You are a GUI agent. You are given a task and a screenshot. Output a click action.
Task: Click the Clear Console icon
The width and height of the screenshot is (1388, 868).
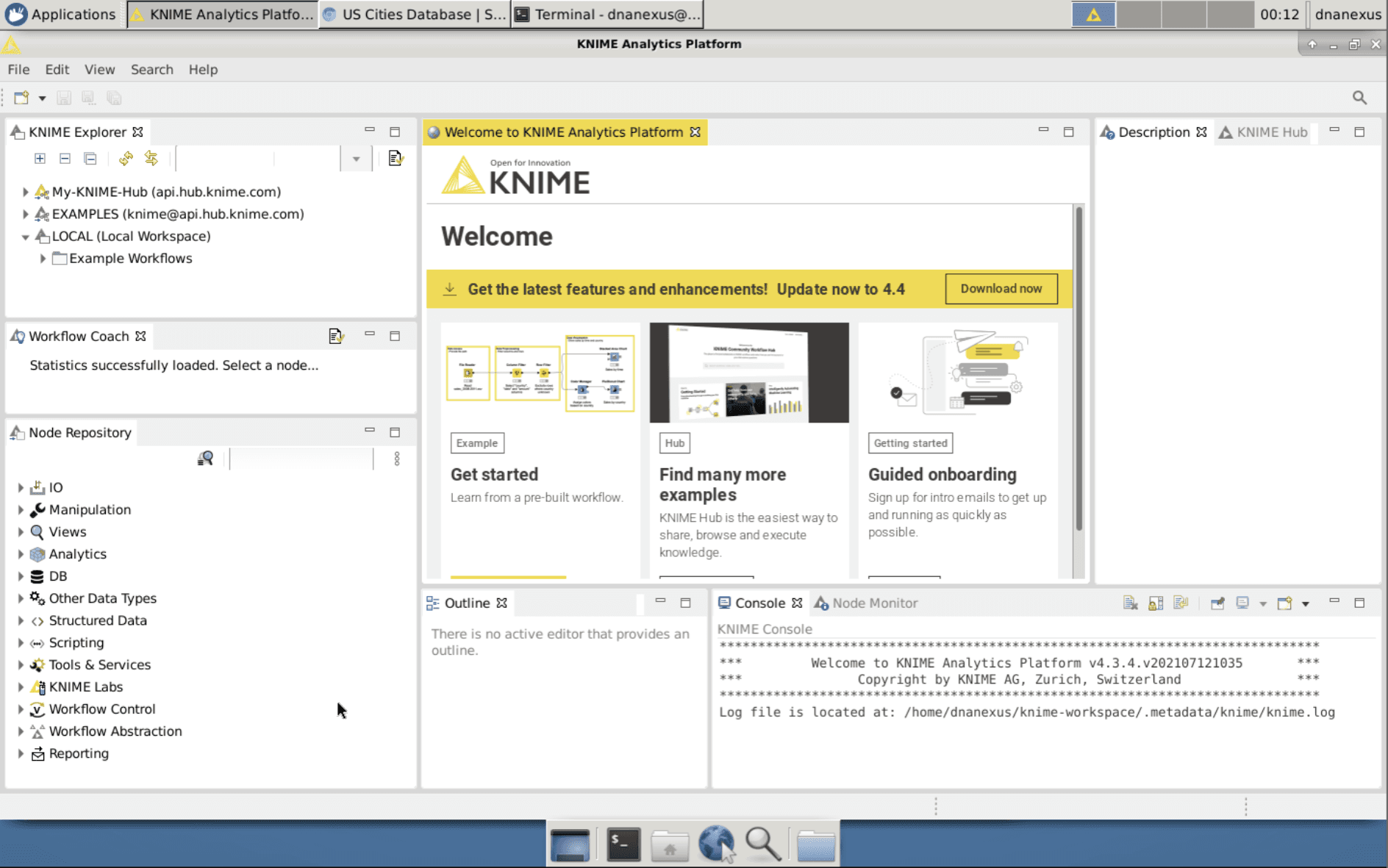point(1130,603)
